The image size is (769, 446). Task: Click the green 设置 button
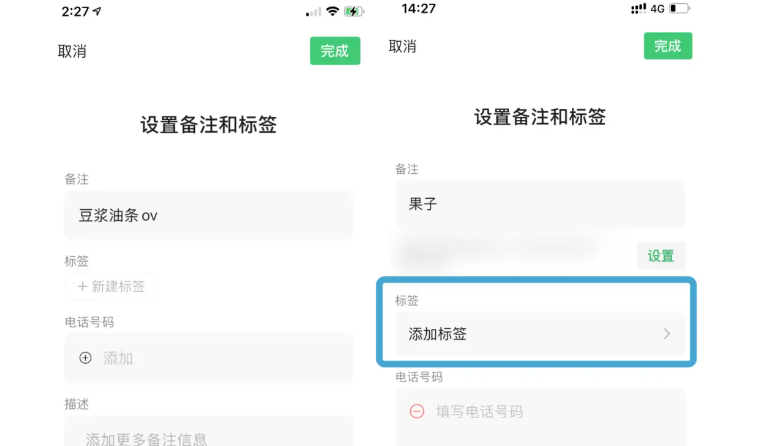coord(661,256)
